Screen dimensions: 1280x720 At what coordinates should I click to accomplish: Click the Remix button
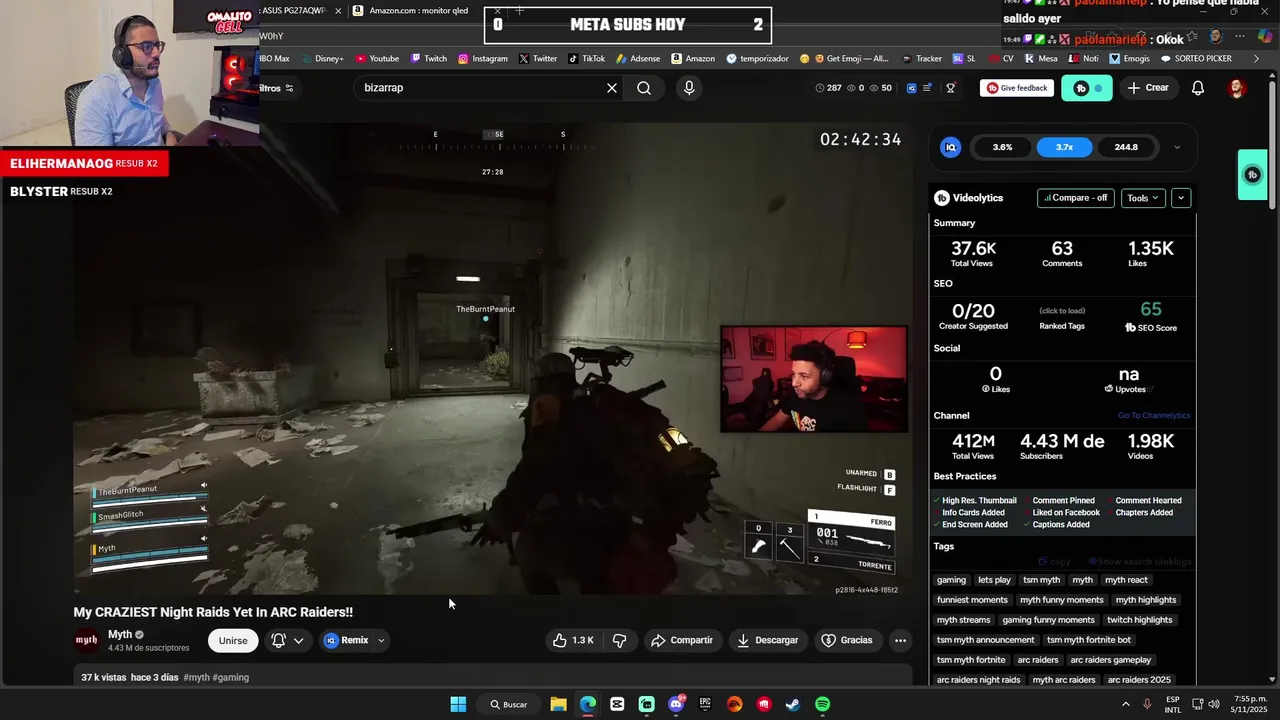tap(346, 640)
